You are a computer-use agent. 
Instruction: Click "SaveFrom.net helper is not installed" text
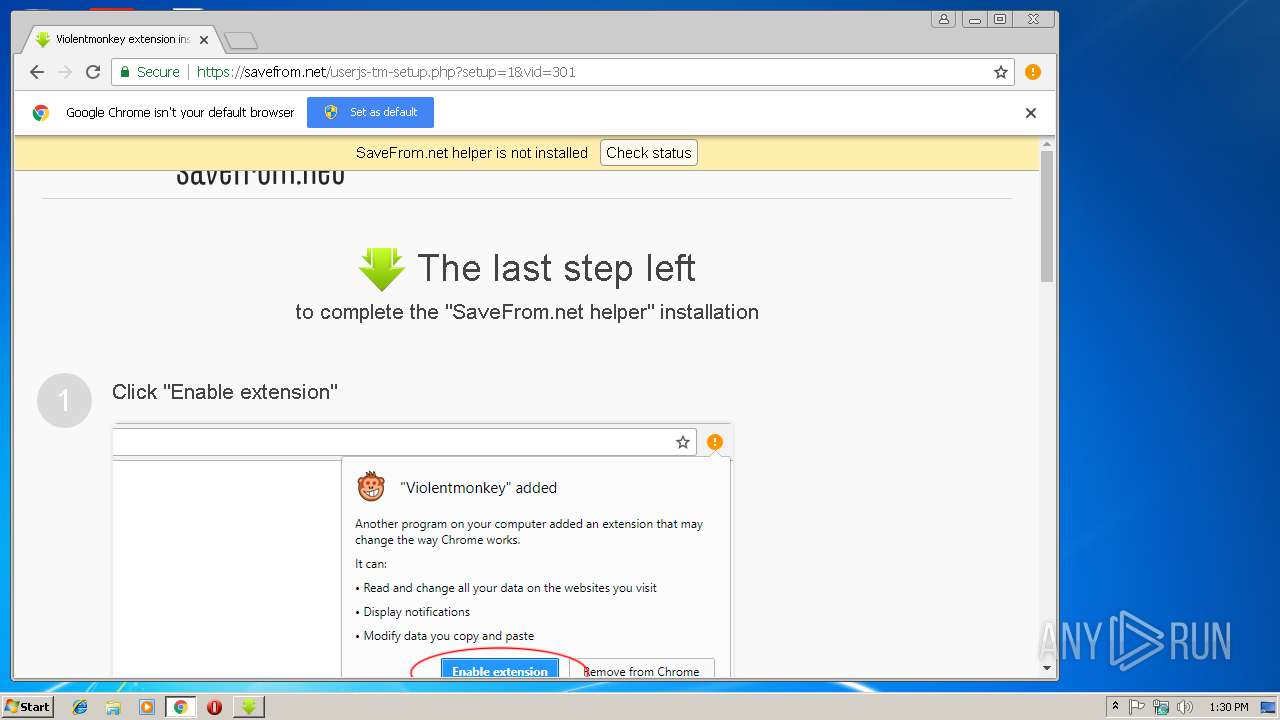coord(472,153)
